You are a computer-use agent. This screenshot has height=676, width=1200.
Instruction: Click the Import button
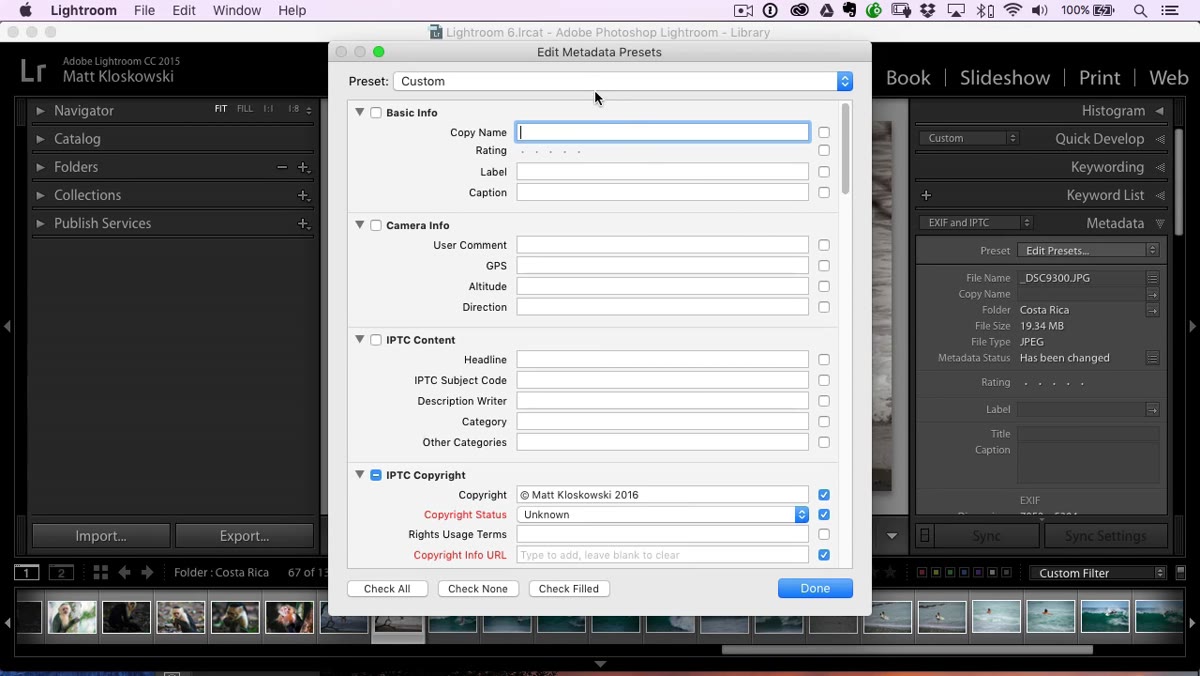point(101,536)
